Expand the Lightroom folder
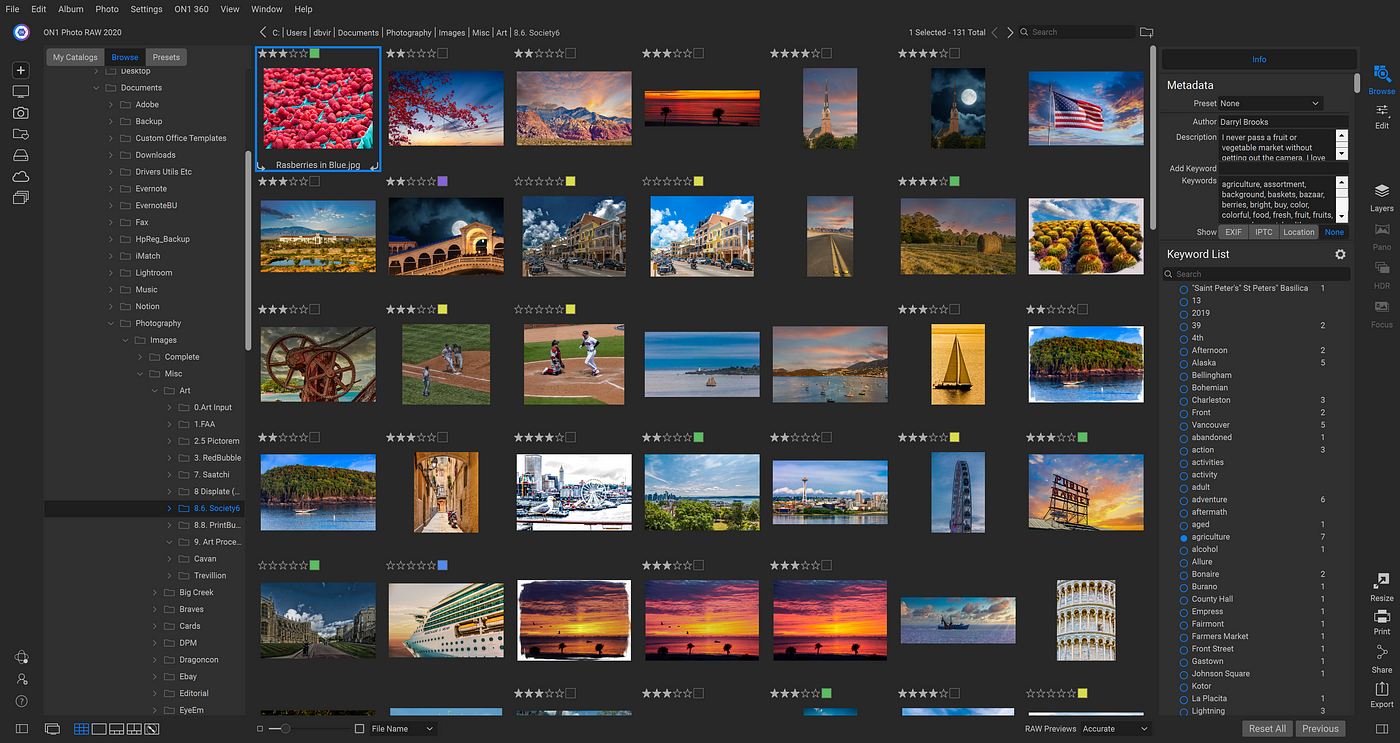1400x743 pixels. click(112, 273)
